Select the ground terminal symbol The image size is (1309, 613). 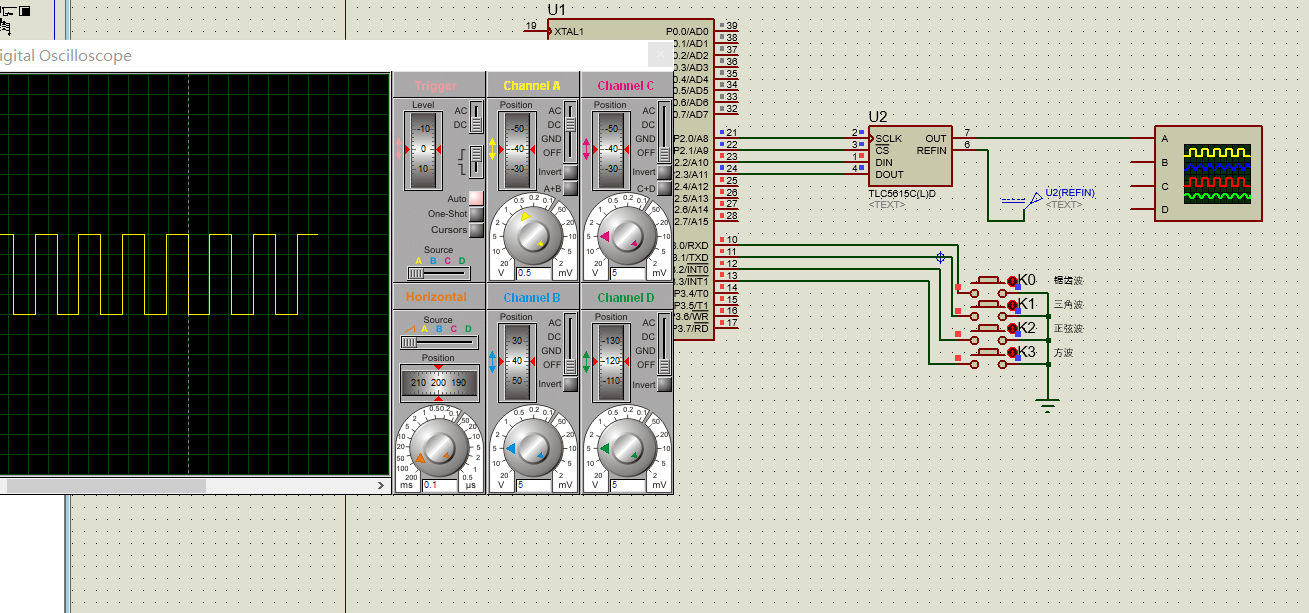[1047, 404]
